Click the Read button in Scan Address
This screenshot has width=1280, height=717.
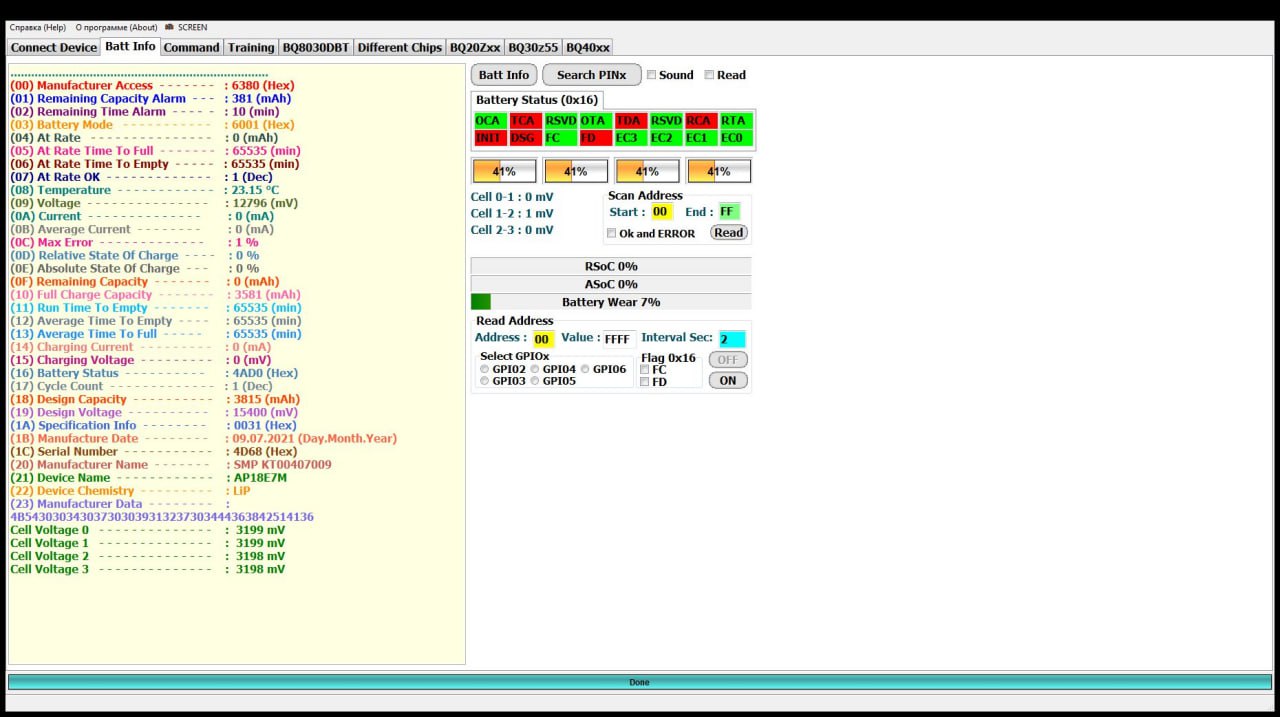(728, 232)
